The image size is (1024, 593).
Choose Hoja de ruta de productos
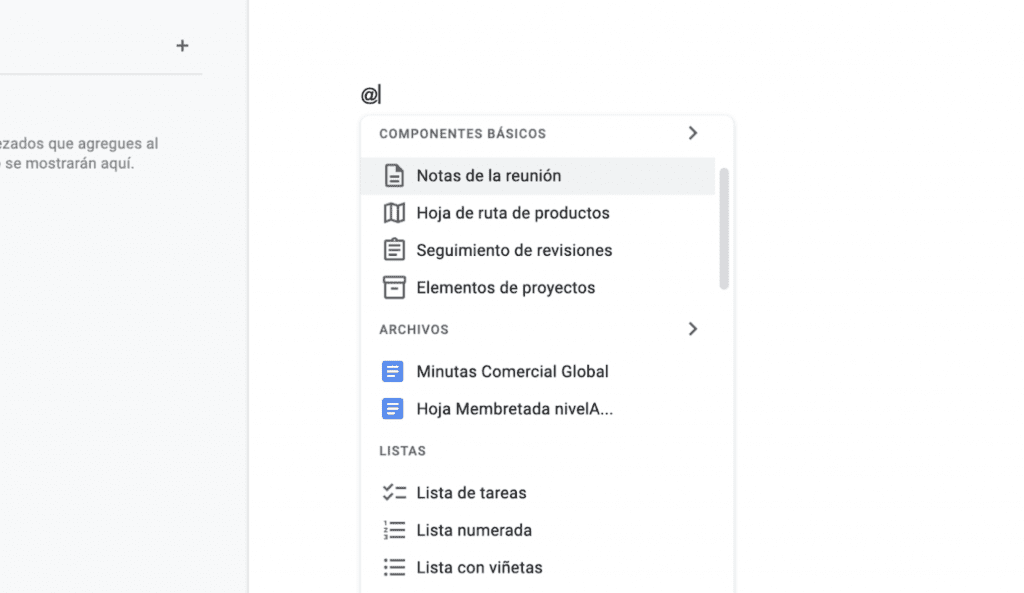[x=512, y=213]
